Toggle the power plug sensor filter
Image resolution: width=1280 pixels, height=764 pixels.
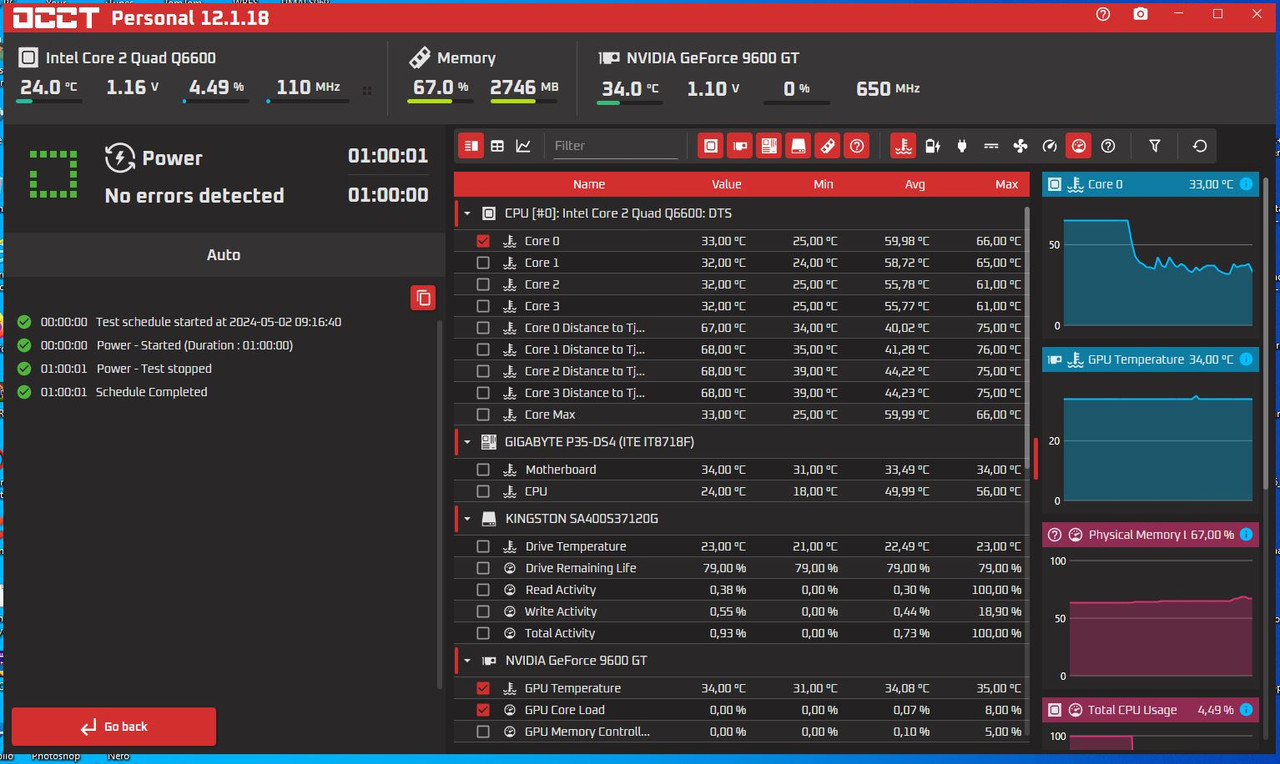(x=962, y=146)
